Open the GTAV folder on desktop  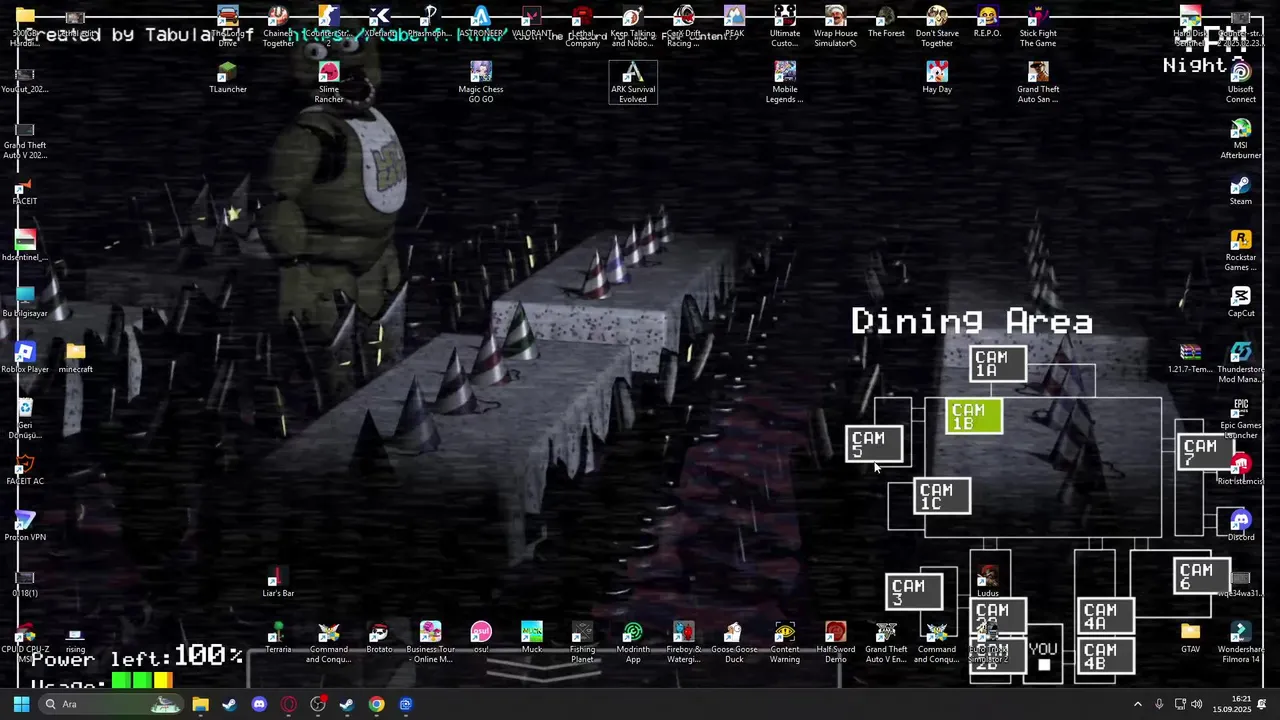(x=1190, y=638)
